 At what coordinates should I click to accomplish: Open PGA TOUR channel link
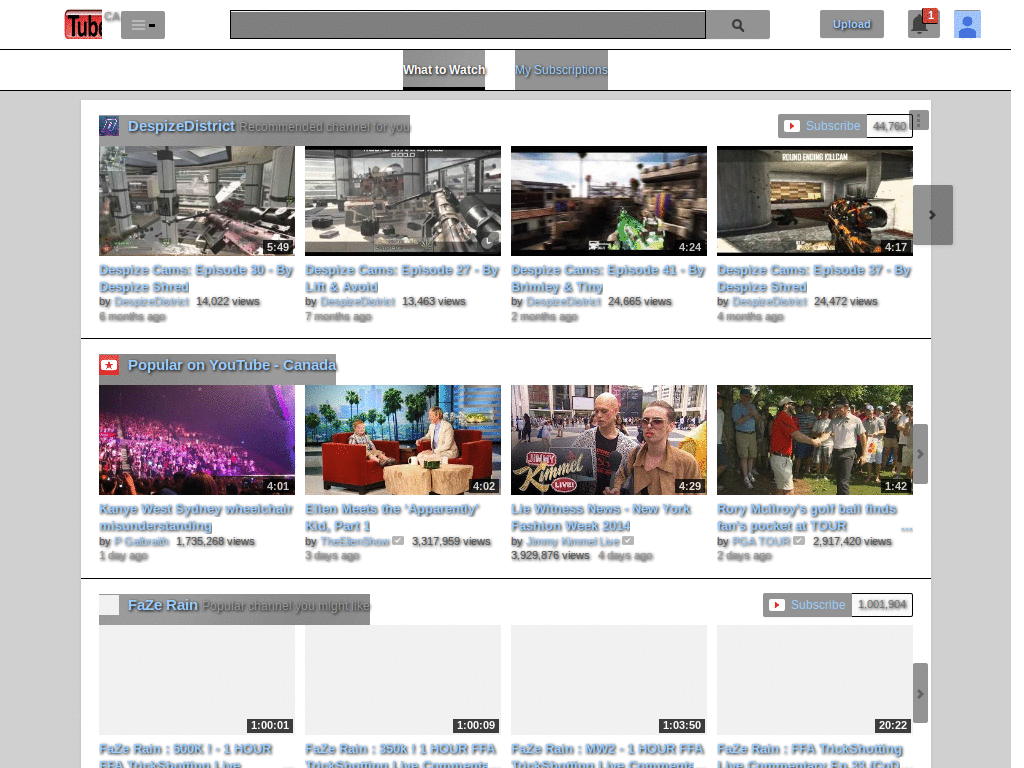coord(761,541)
